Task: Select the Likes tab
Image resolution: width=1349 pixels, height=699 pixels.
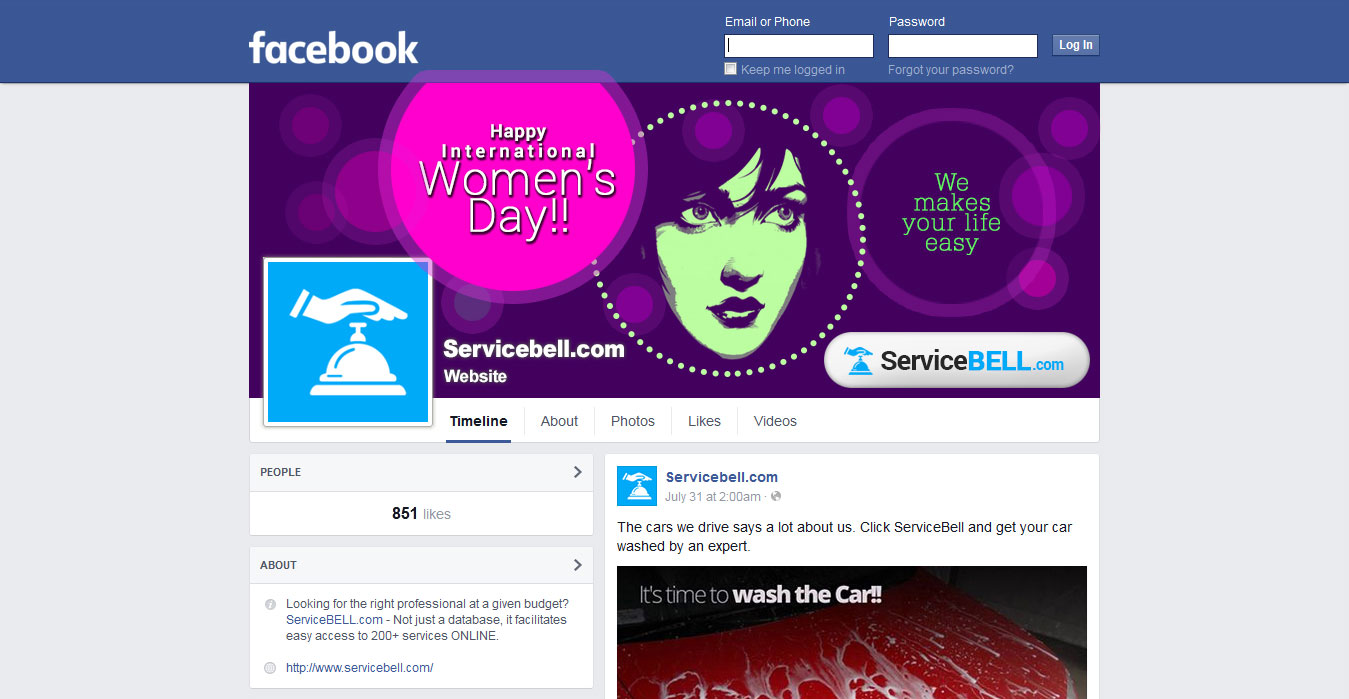Action: pos(704,421)
